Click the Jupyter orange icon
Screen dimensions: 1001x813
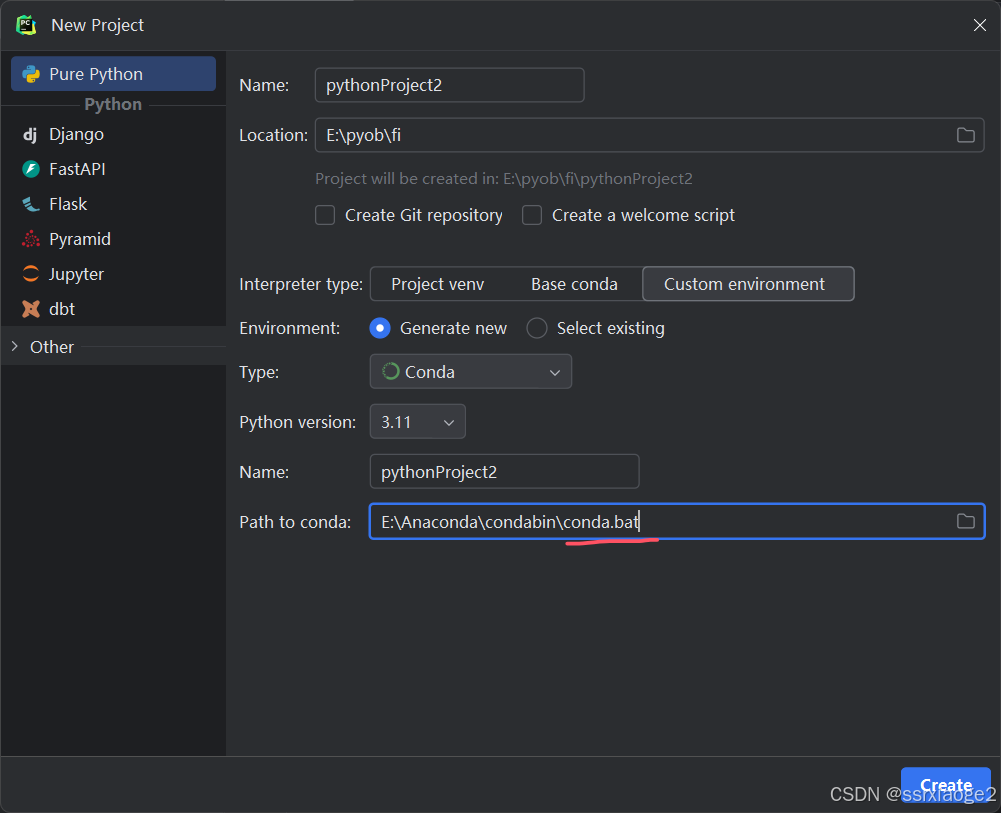tap(31, 274)
